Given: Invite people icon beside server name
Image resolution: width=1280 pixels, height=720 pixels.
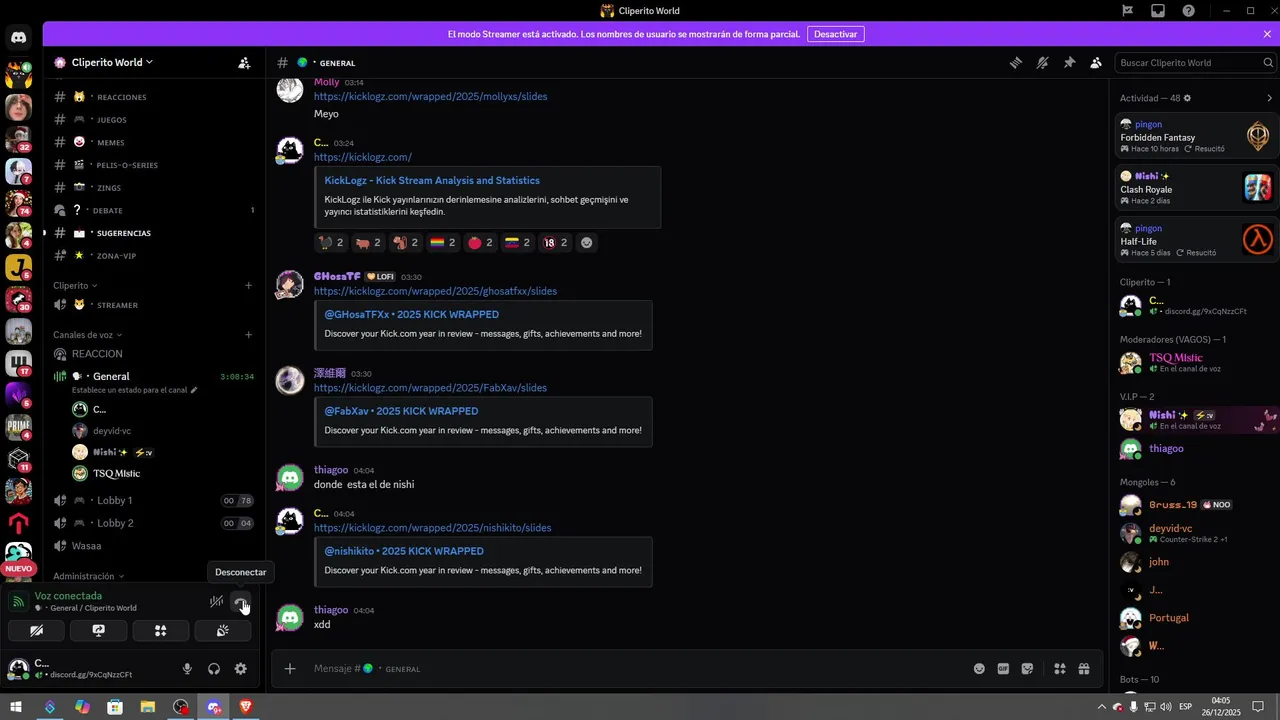Looking at the screenshot, I should (244, 62).
